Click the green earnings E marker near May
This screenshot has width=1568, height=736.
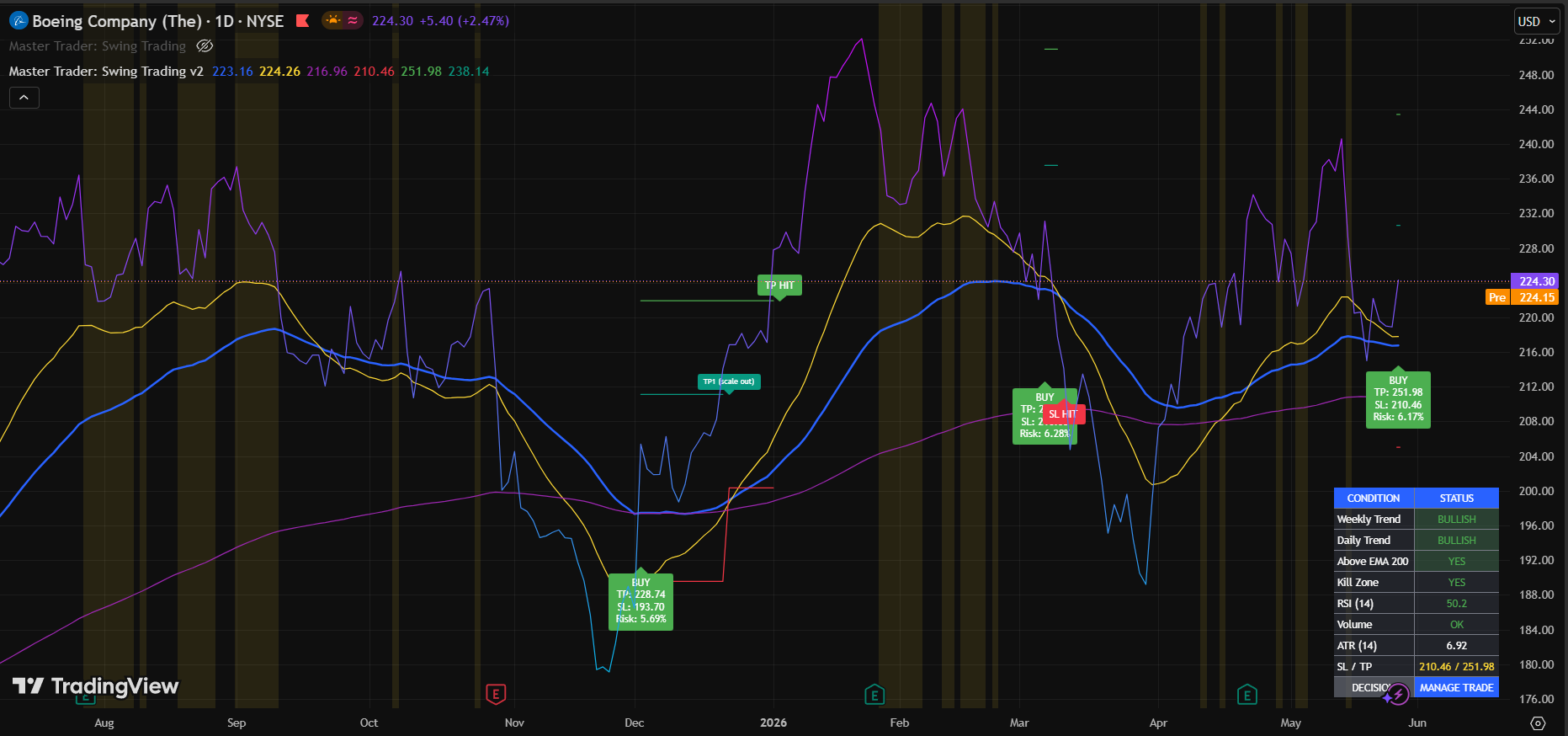click(x=1247, y=695)
